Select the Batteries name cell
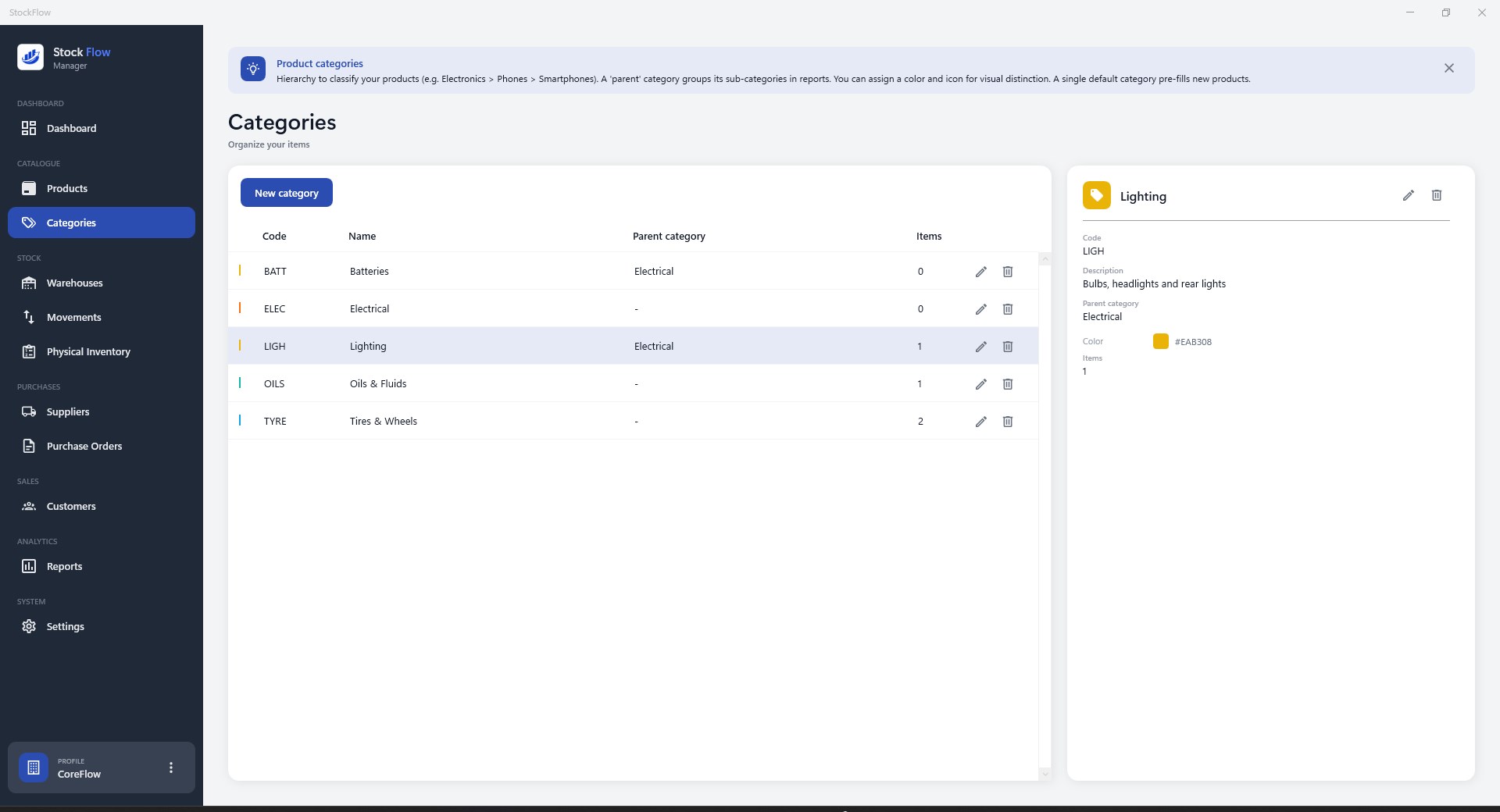This screenshot has width=1500, height=812. point(370,271)
